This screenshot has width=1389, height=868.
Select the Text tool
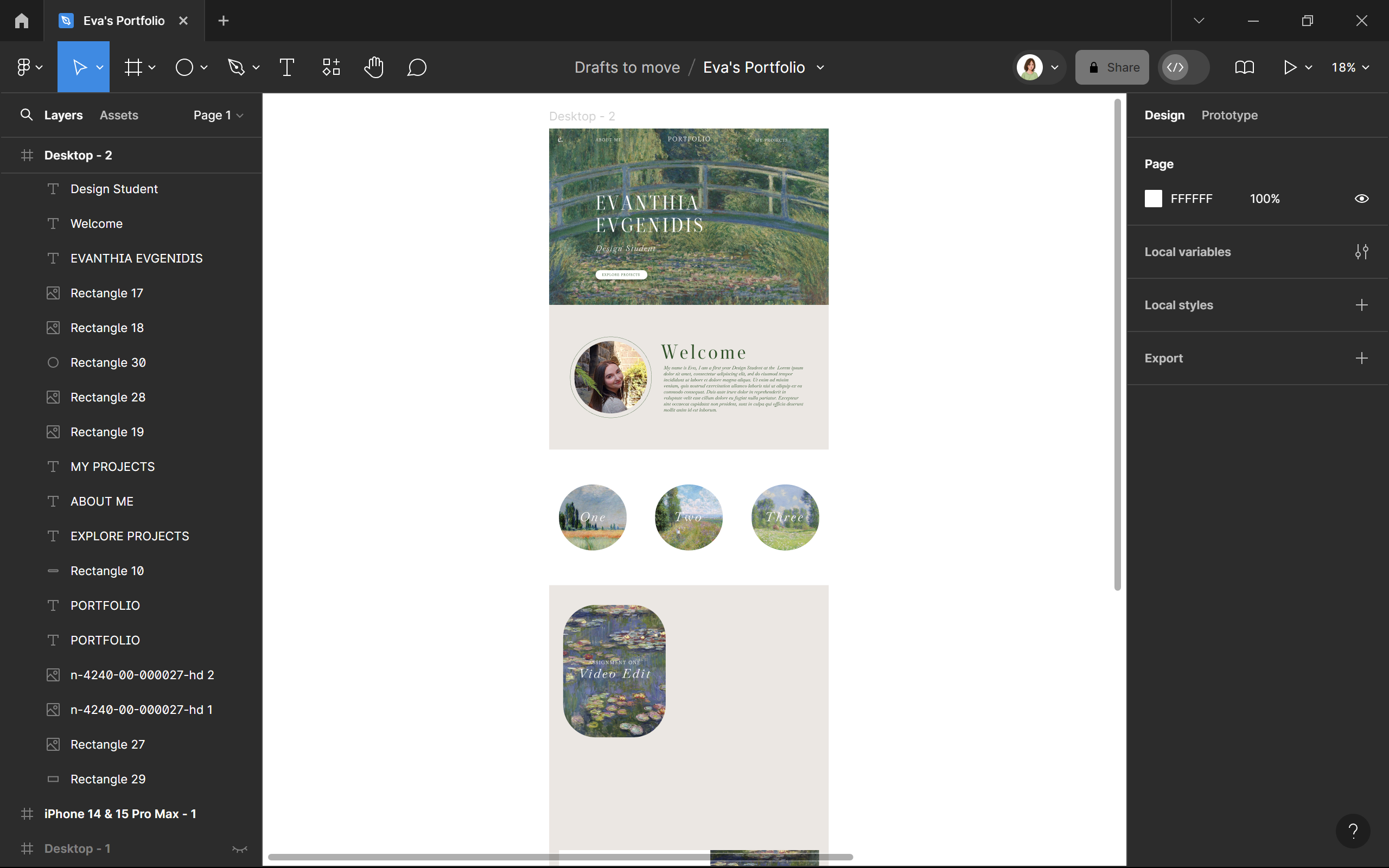[x=286, y=67]
